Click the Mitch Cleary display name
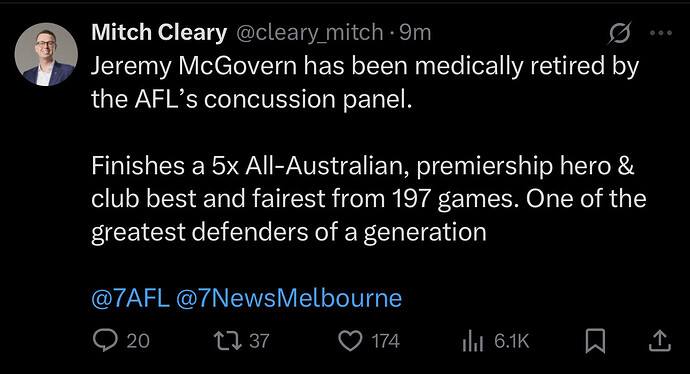The width and height of the screenshot is (690, 374). pyautogui.click(x=159, y=33)
